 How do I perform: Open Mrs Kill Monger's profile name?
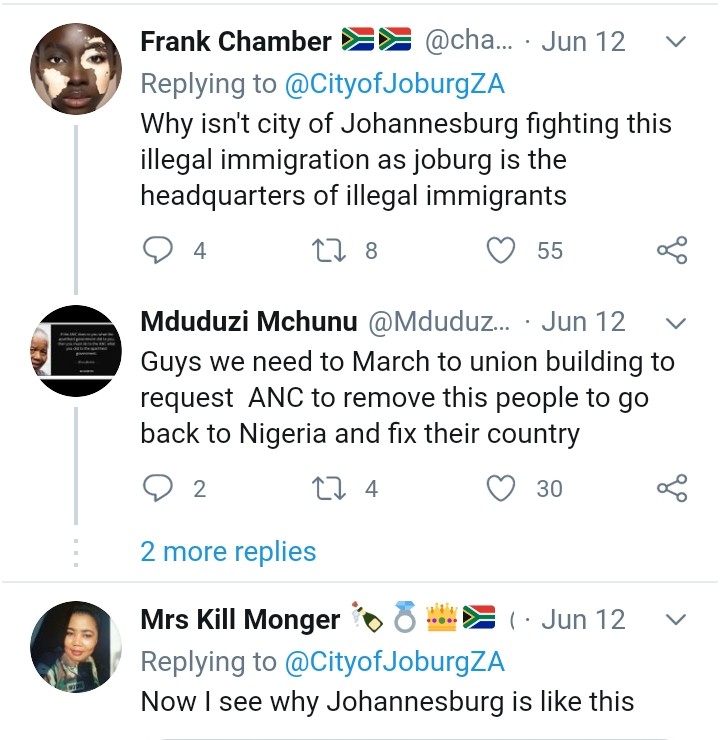(240, 620)
